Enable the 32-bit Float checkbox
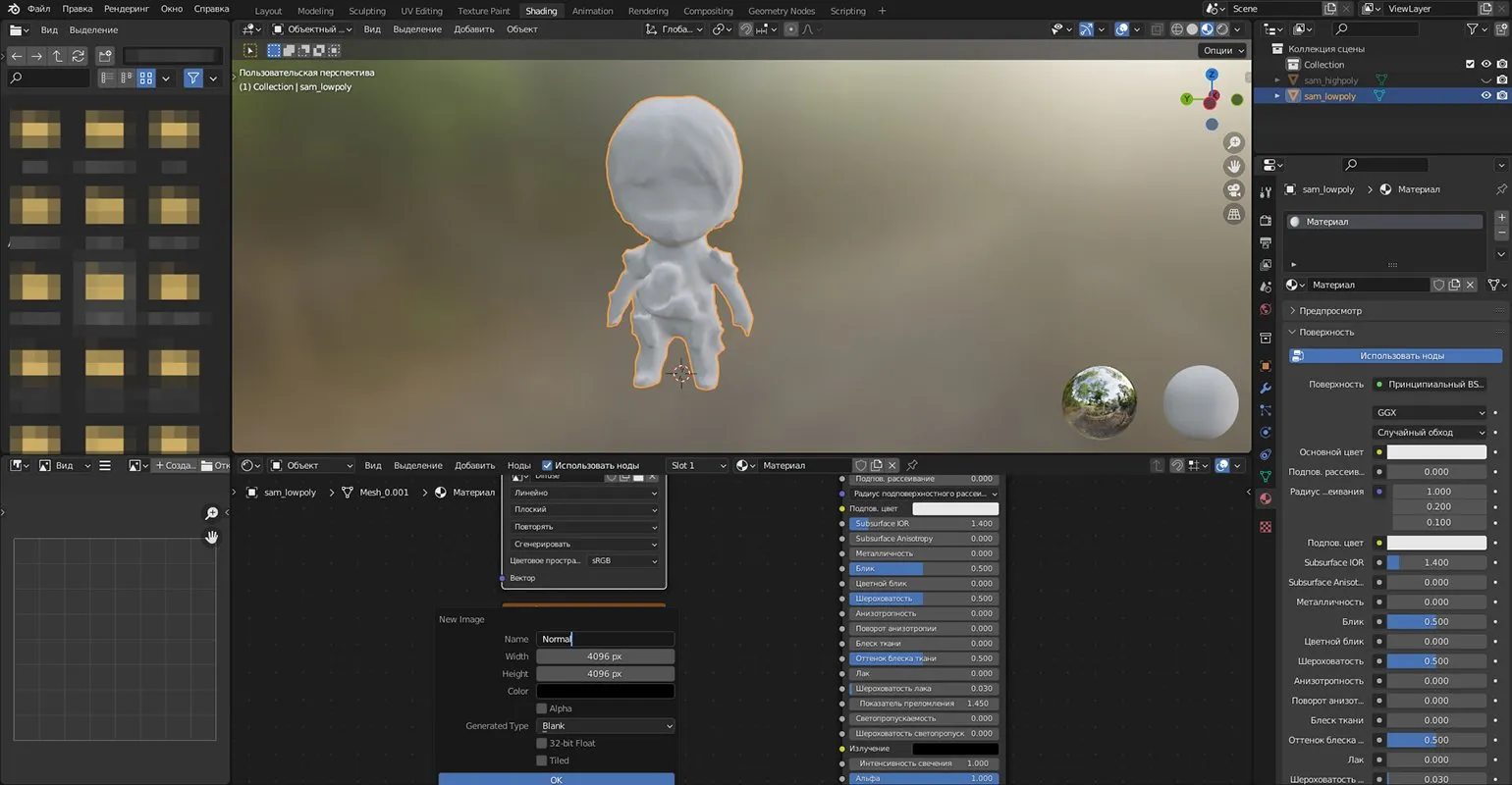 [x=542, y=743]
